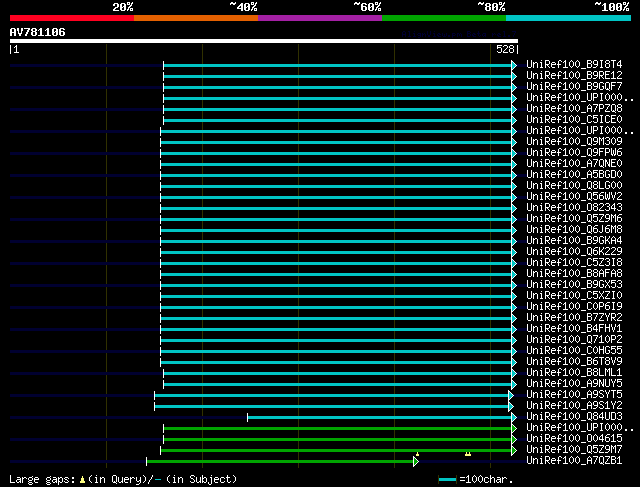Click the green ~80% identity legend segment
This screenshot has height=487, width=640.
pos(444,18)
